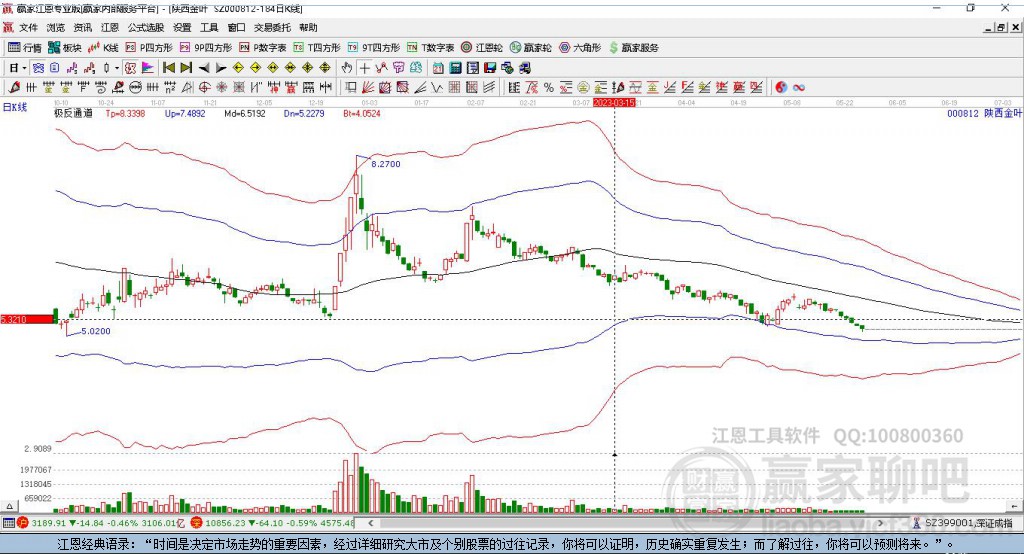1024x554 pixels.
Task: Click the Bt=4.0524 indicator value
Action: [362, 113]
